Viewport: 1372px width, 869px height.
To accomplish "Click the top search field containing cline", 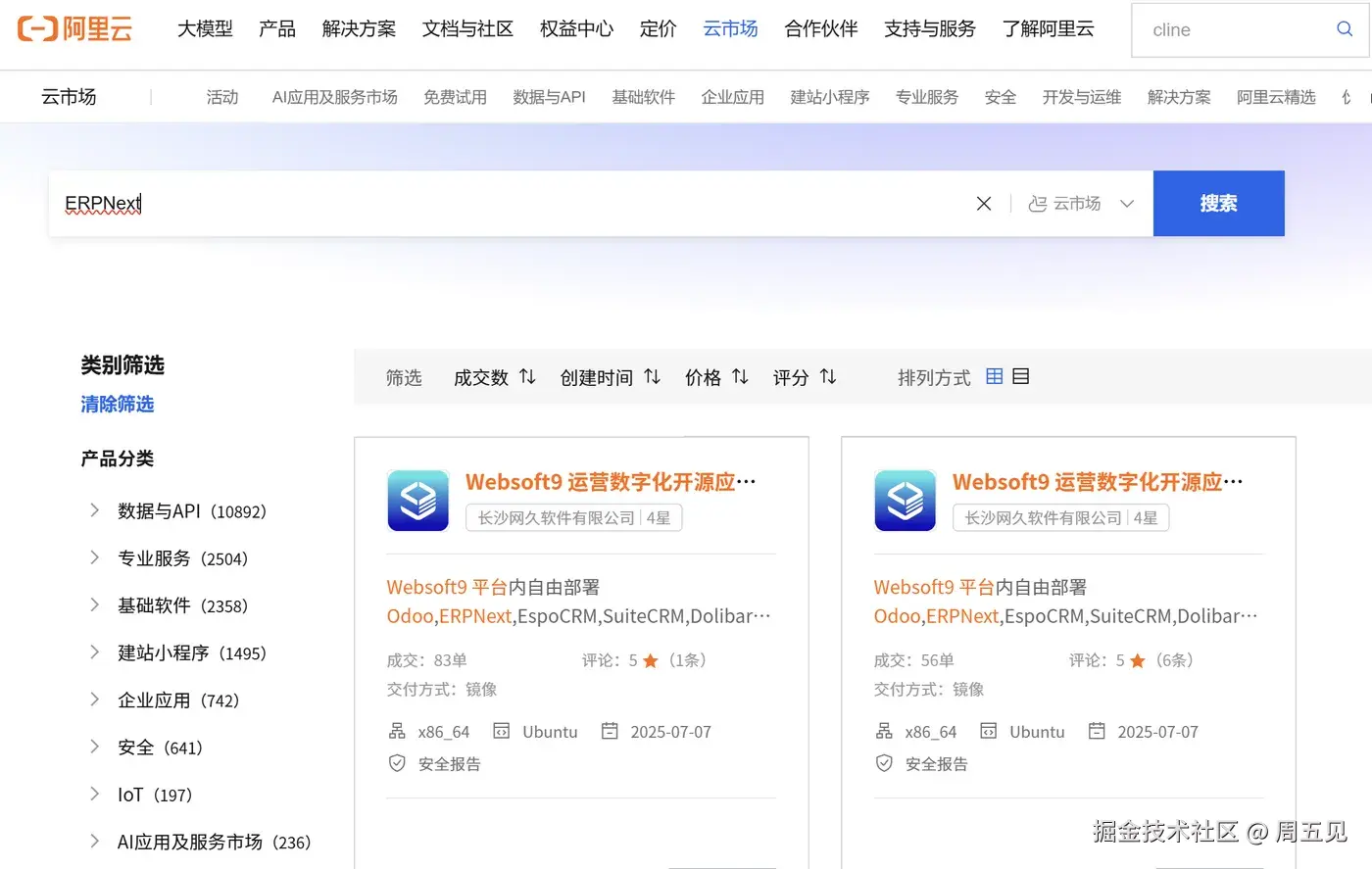I will coord(1235,29).
